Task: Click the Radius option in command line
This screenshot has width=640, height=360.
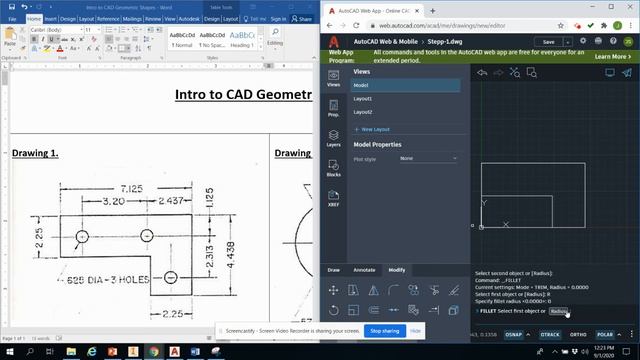Action: (x=559, y=311)
